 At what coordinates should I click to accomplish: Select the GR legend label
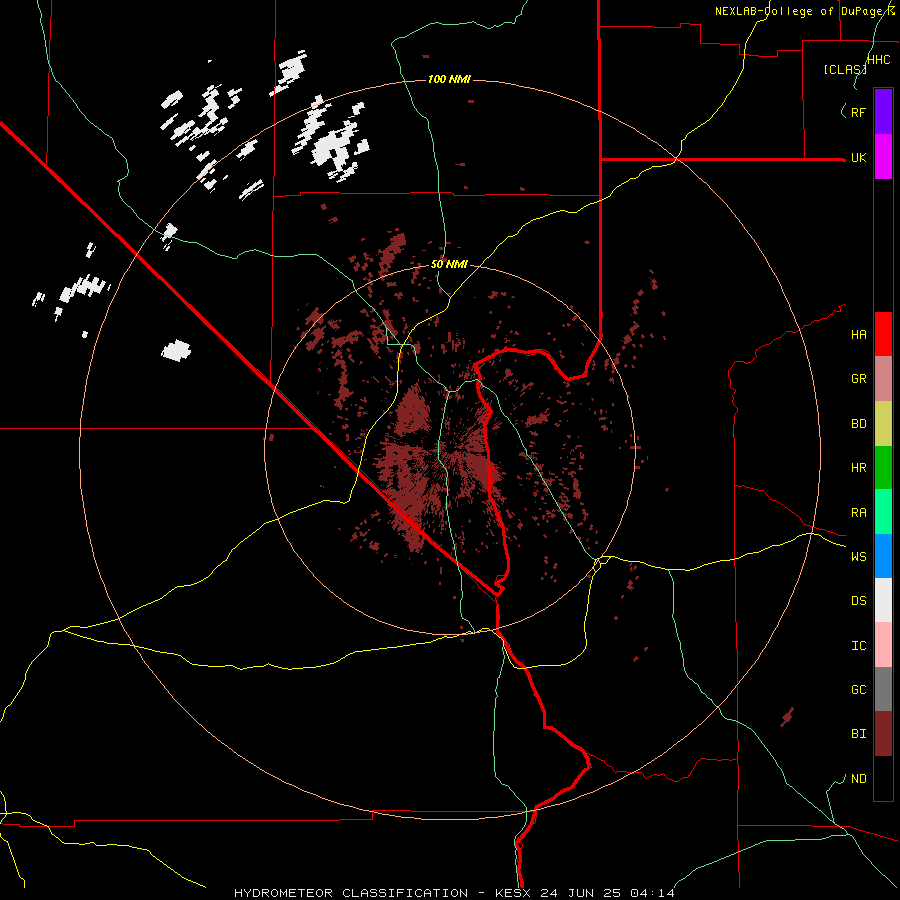[x=858, y=379]
